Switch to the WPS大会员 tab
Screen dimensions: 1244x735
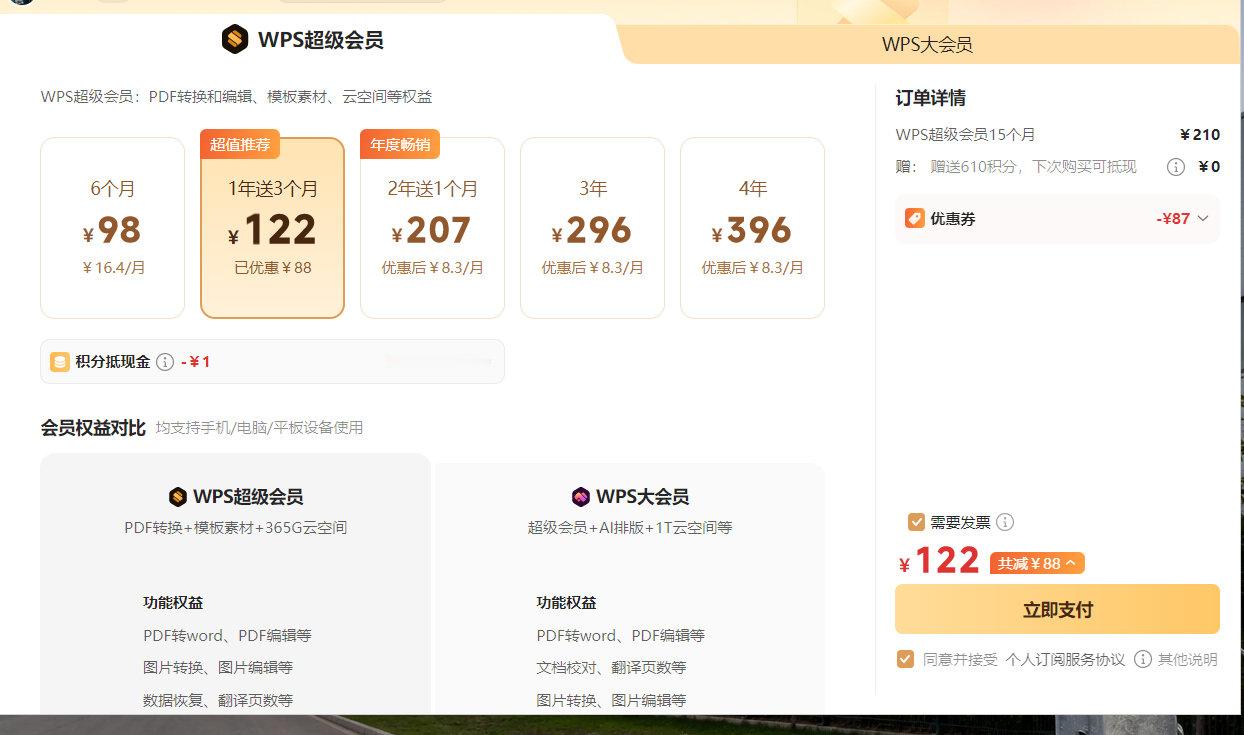pos(926,45)
